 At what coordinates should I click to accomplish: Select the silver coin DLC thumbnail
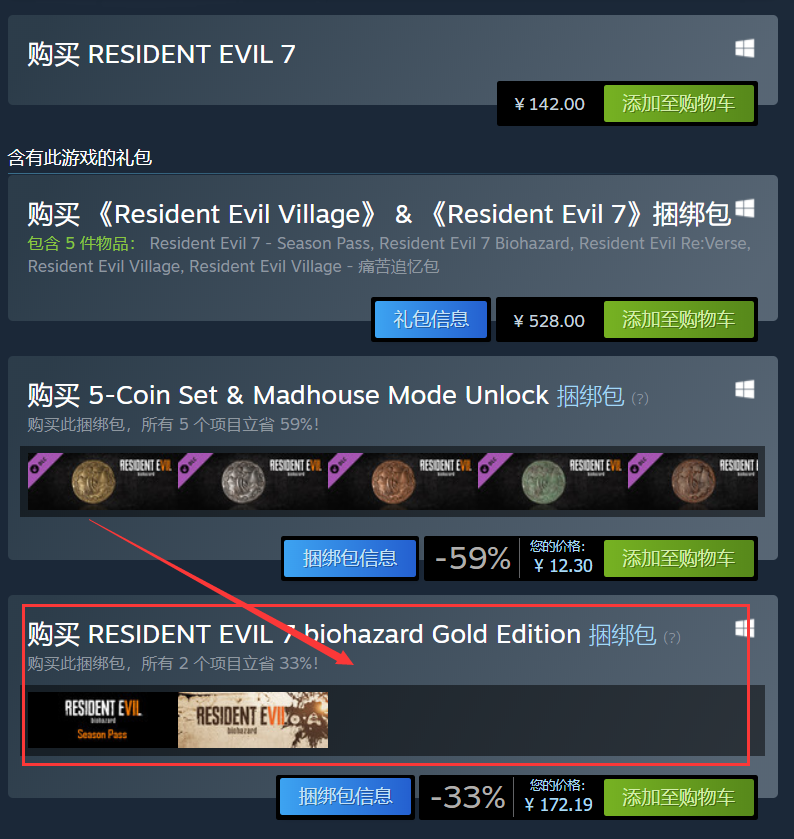click(x=253, y=481)
